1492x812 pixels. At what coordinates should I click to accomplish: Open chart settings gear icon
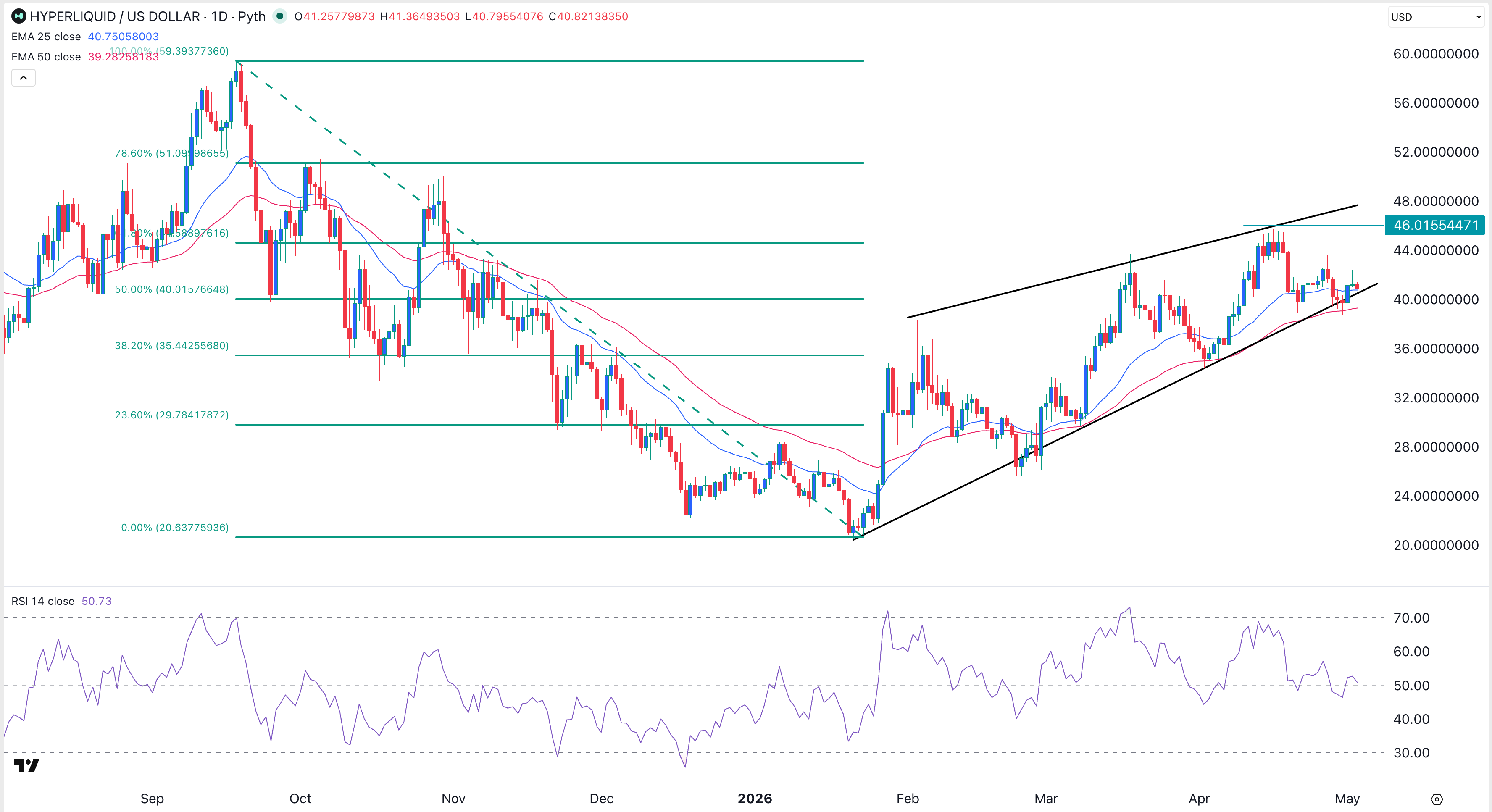coord(1437,799)
